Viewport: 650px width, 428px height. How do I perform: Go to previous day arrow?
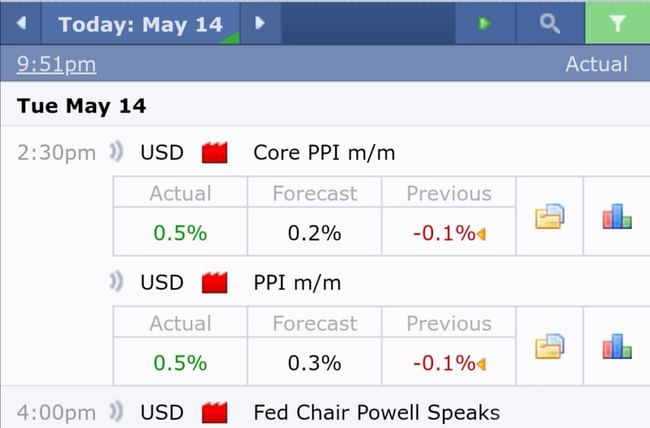[x=22, y=24]
